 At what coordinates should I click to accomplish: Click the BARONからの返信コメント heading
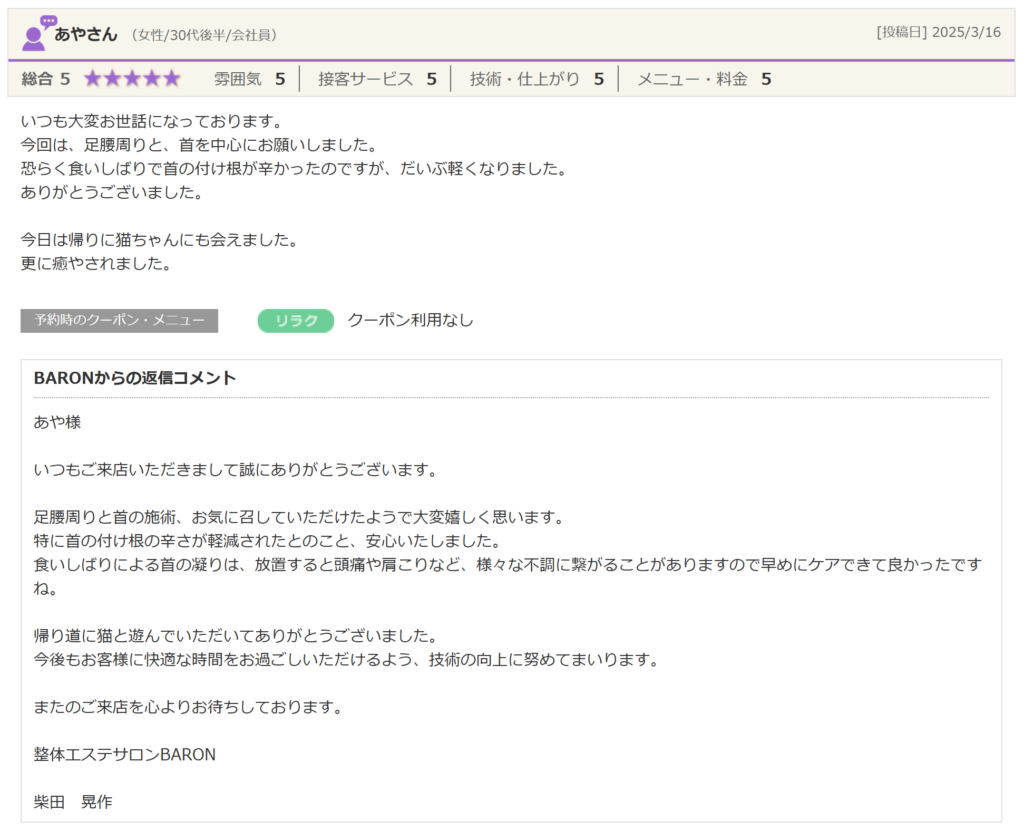(x=135, y=378)
